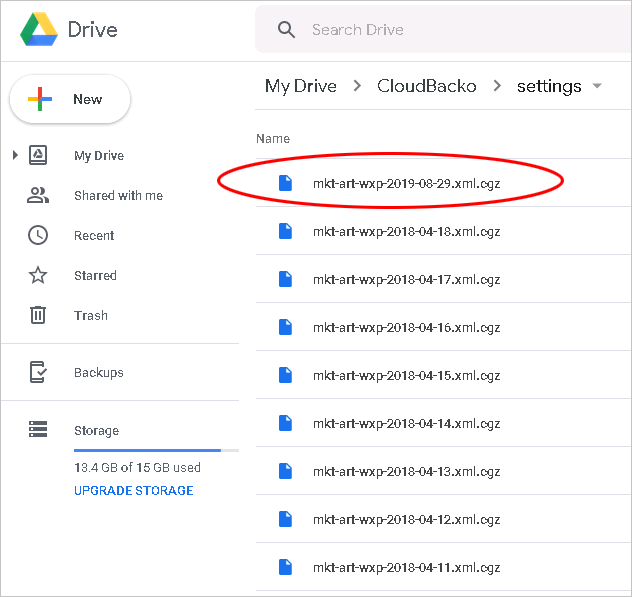Click the Starred star icon

(38, 275)
